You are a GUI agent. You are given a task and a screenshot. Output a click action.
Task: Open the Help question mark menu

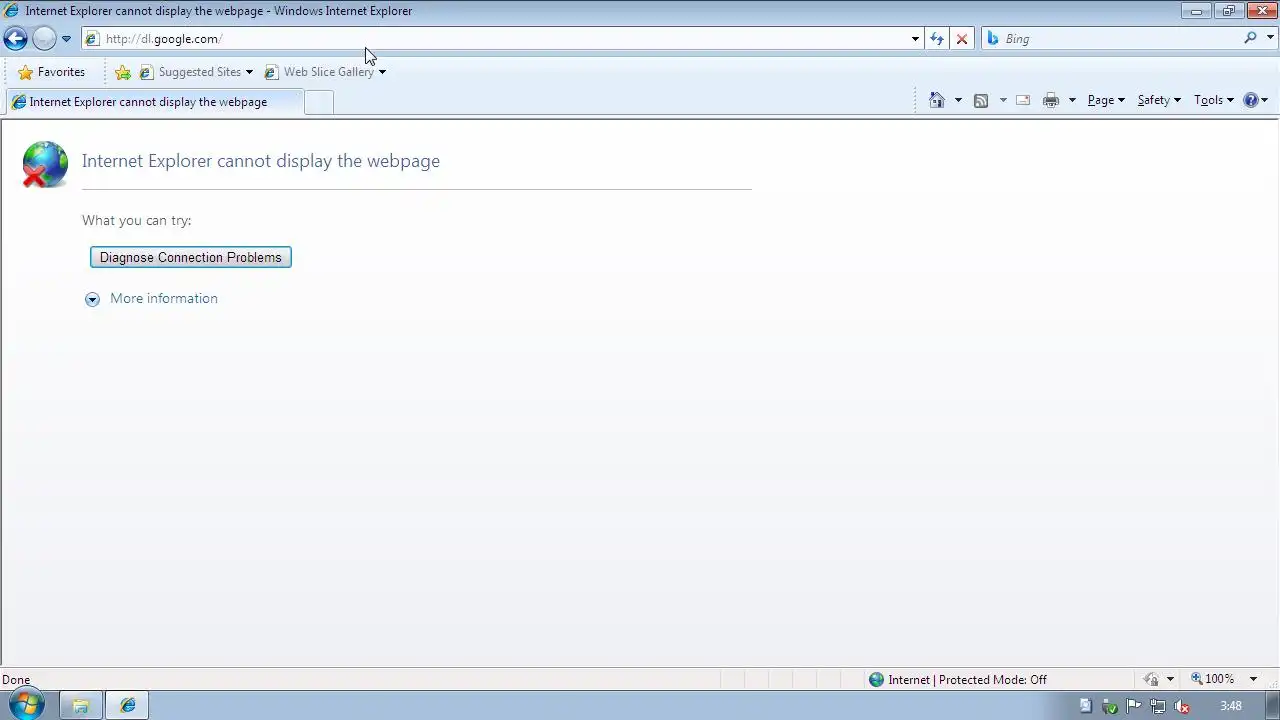[x=1255, y=100]
